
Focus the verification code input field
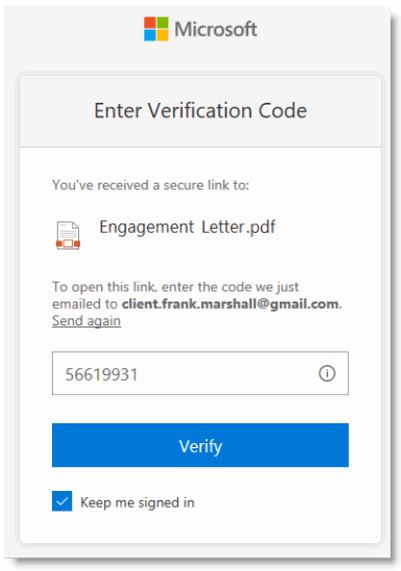(x=200, y=373)
